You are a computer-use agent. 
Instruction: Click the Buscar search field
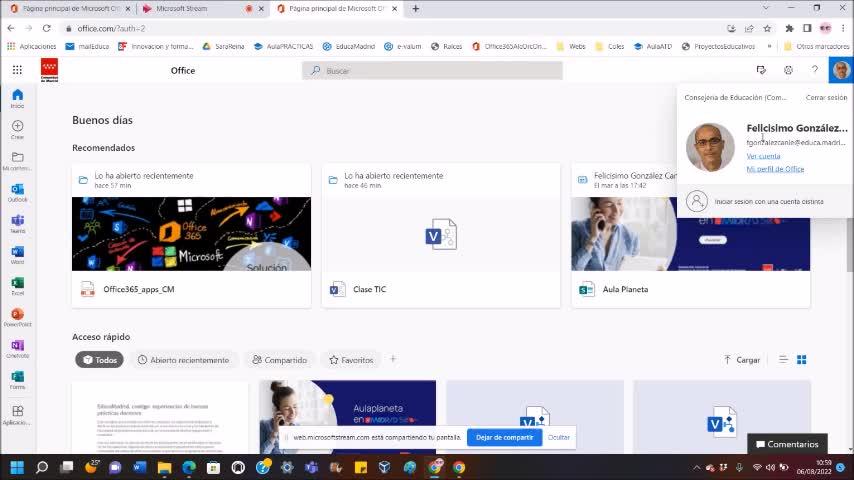click(432, 70)
